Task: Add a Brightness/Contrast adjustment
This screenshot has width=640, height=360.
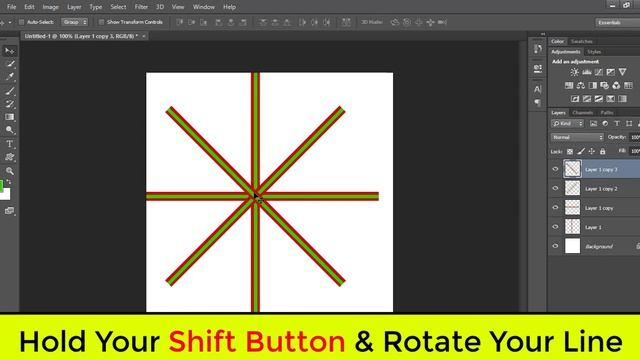Action: 574,72
